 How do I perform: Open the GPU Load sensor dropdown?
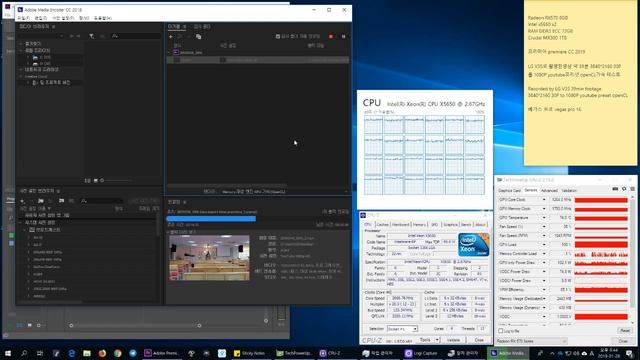tap(544, 244)
